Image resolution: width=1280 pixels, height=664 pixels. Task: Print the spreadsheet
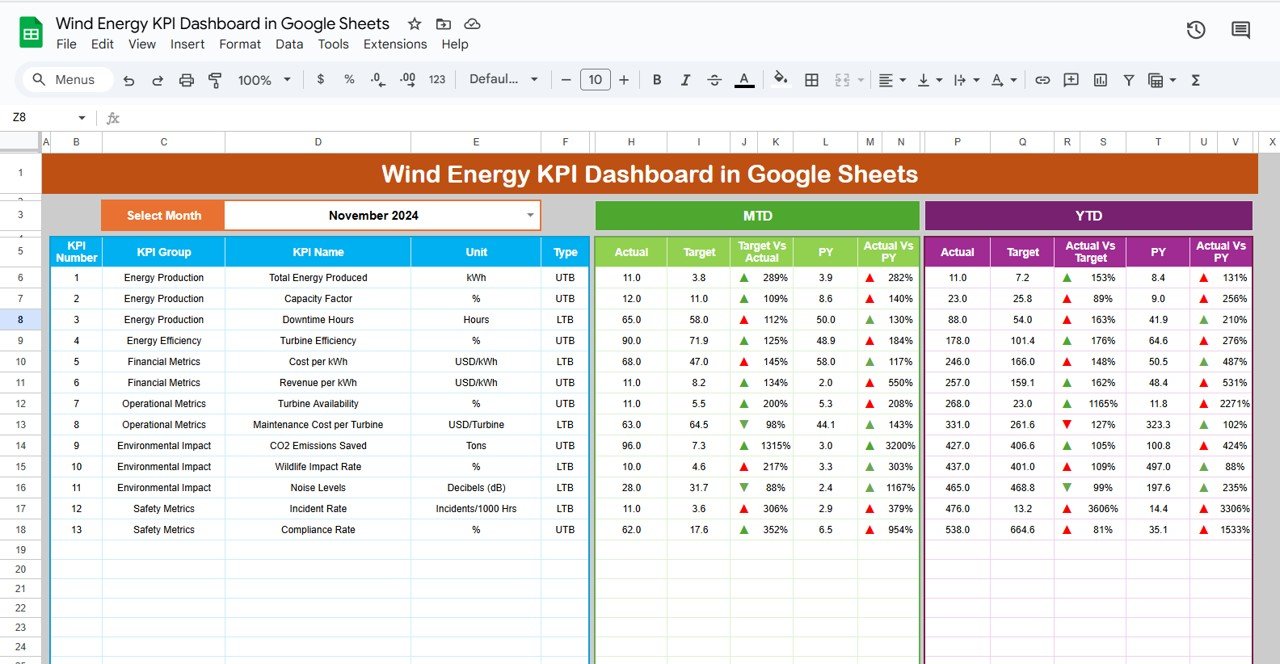(x=186, y=80)
